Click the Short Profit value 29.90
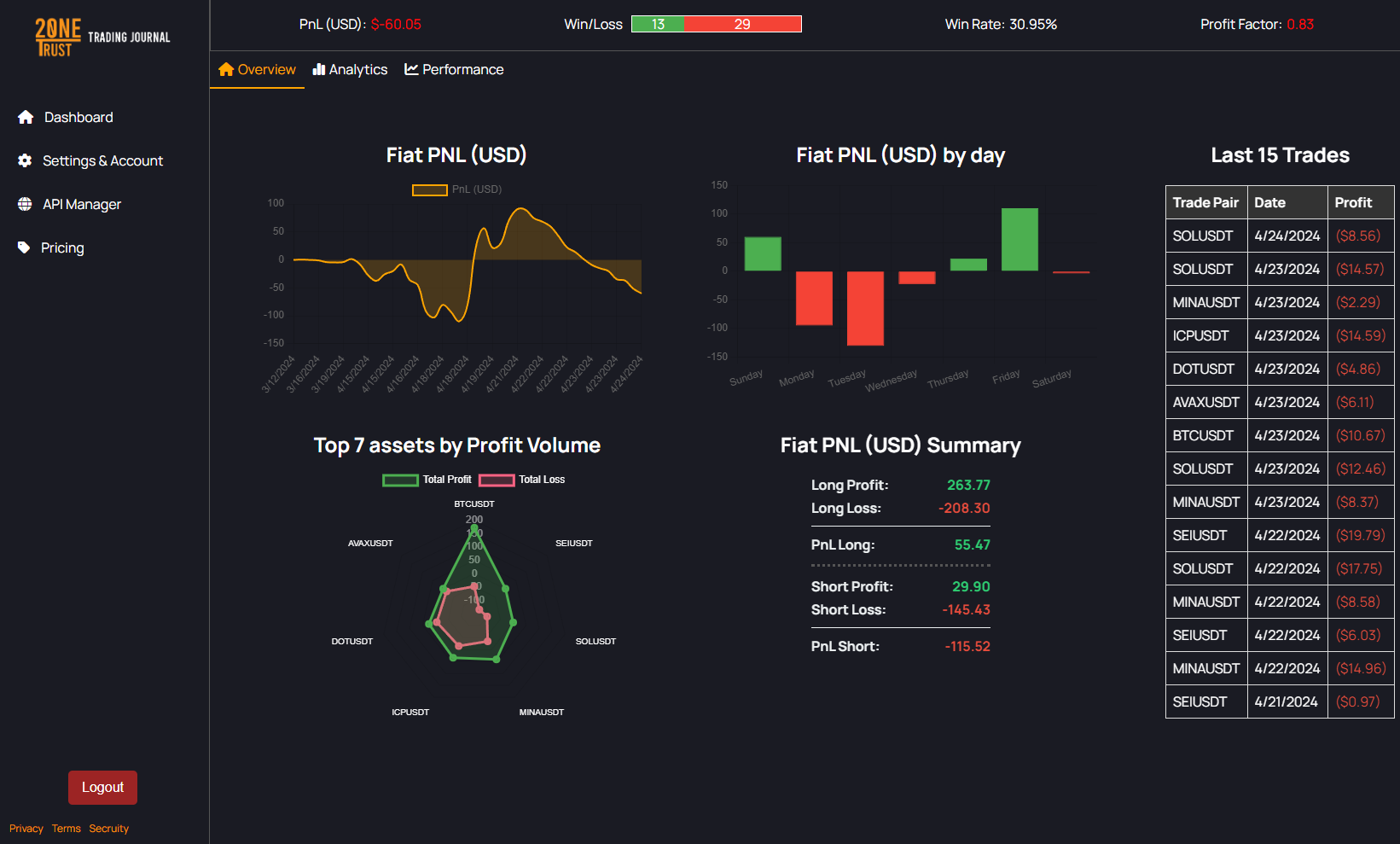The image size is (1400, 844). [971, 586]
